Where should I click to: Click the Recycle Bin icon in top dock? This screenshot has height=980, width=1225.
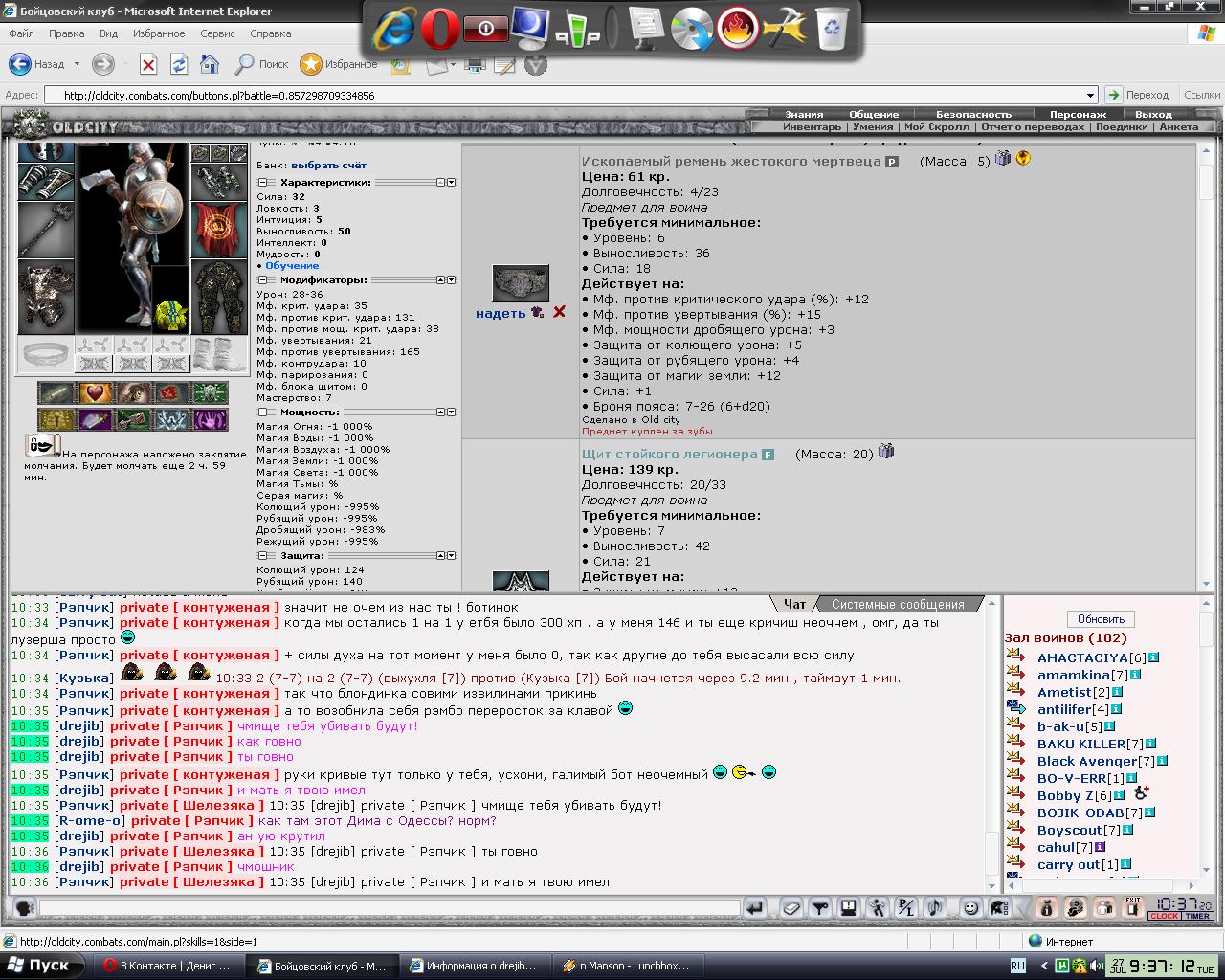pos(833,29)
